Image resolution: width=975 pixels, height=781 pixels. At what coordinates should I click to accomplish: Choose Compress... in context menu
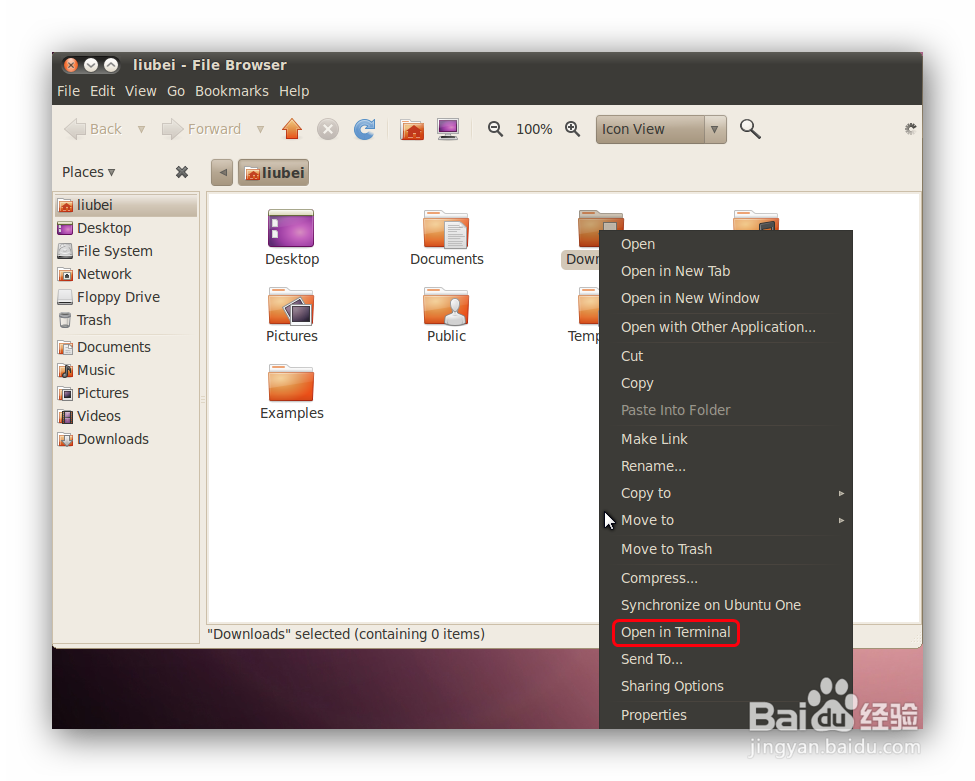726,578
